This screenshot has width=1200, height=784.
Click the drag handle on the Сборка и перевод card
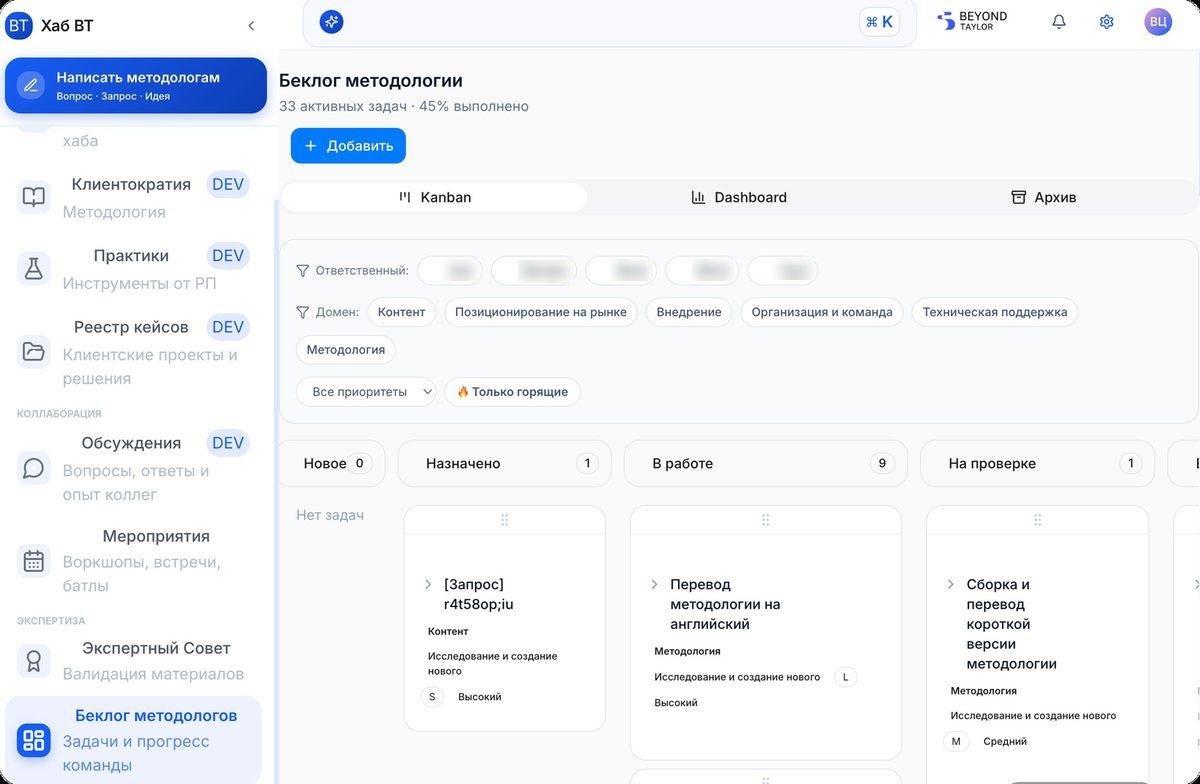coord(1038,520)
